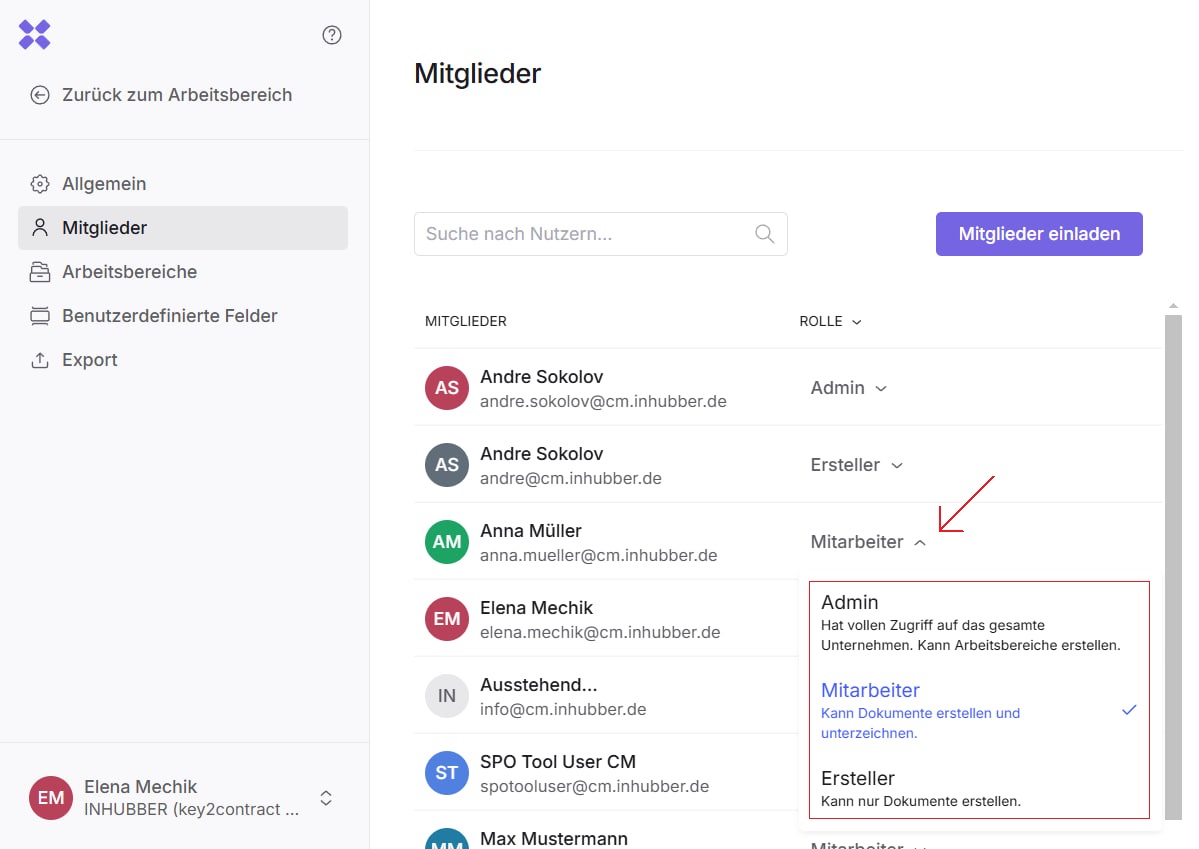This screenshot has width=1199, height=849.
Task: Click Elena Mechik avatar in bottom sidebar
Action: coord(51,798)
